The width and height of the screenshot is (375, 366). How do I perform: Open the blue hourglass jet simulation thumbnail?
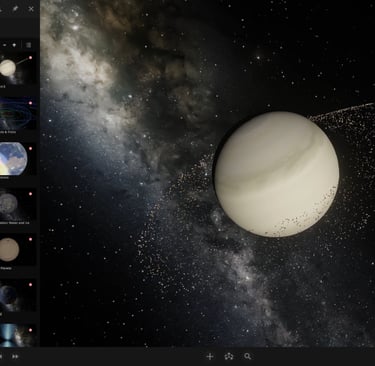pyautogui.click(x=18, y=336)
